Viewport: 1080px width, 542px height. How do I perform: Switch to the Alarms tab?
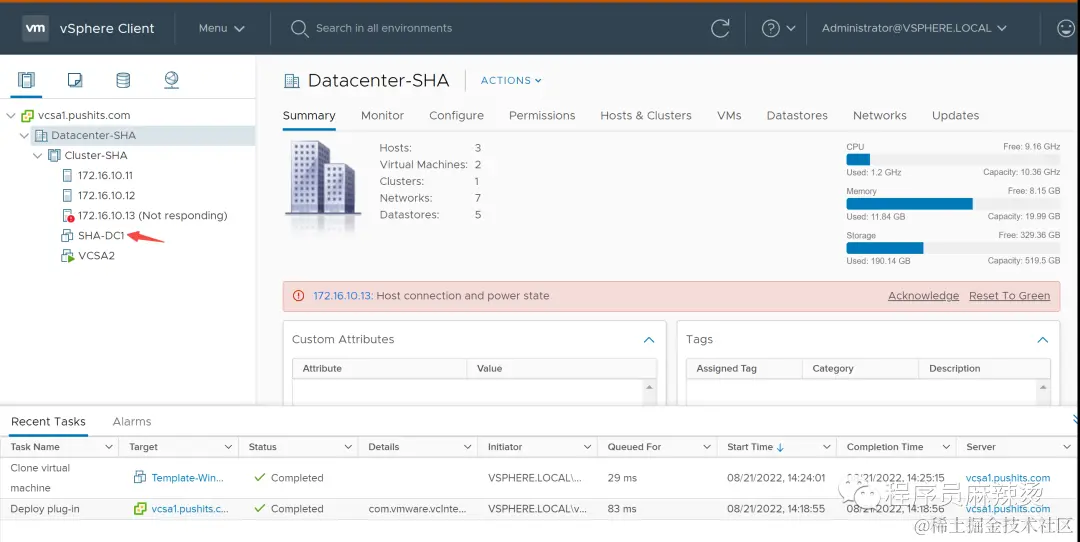click(132, 421)
